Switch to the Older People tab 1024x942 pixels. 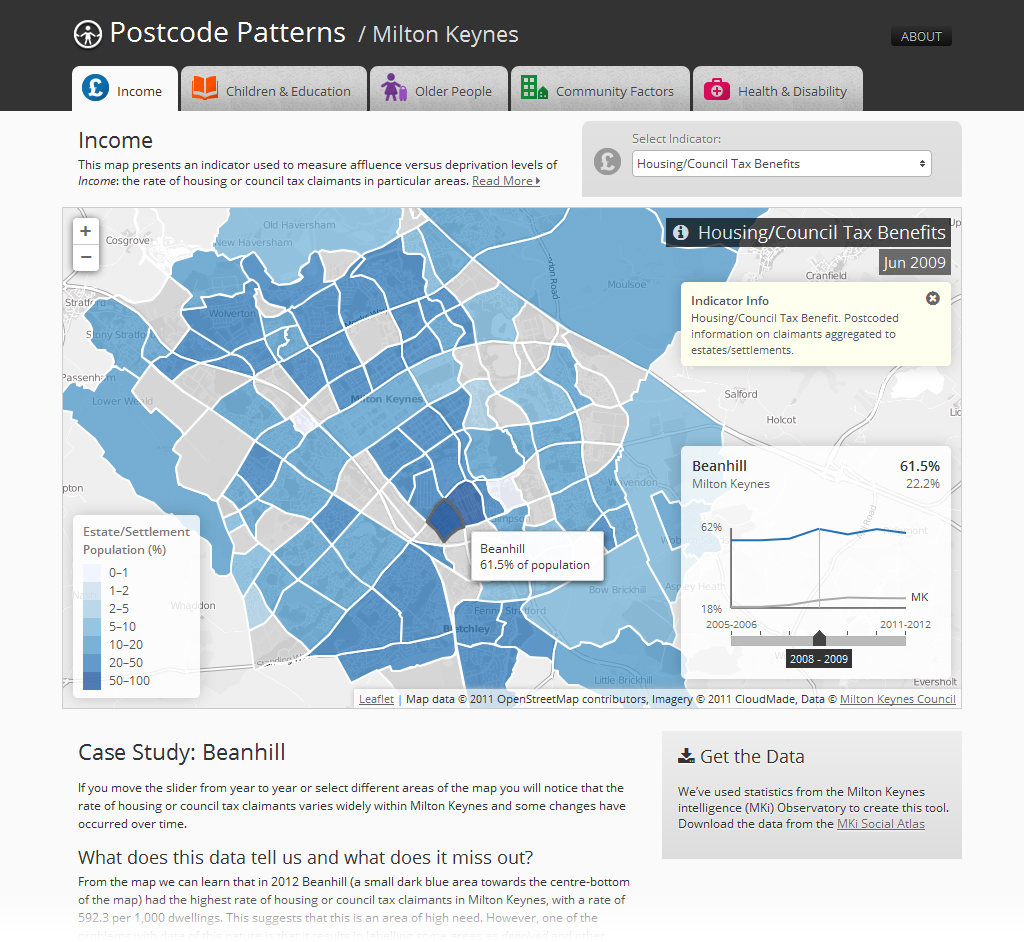tap(439, 89)
